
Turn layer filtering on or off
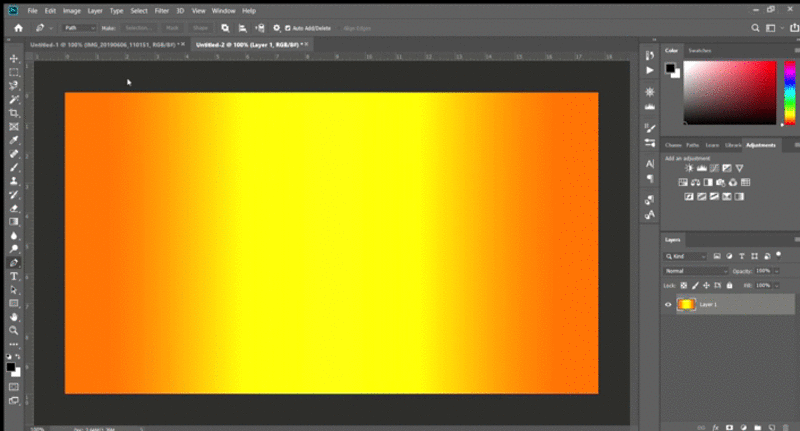tap(779, 255)
